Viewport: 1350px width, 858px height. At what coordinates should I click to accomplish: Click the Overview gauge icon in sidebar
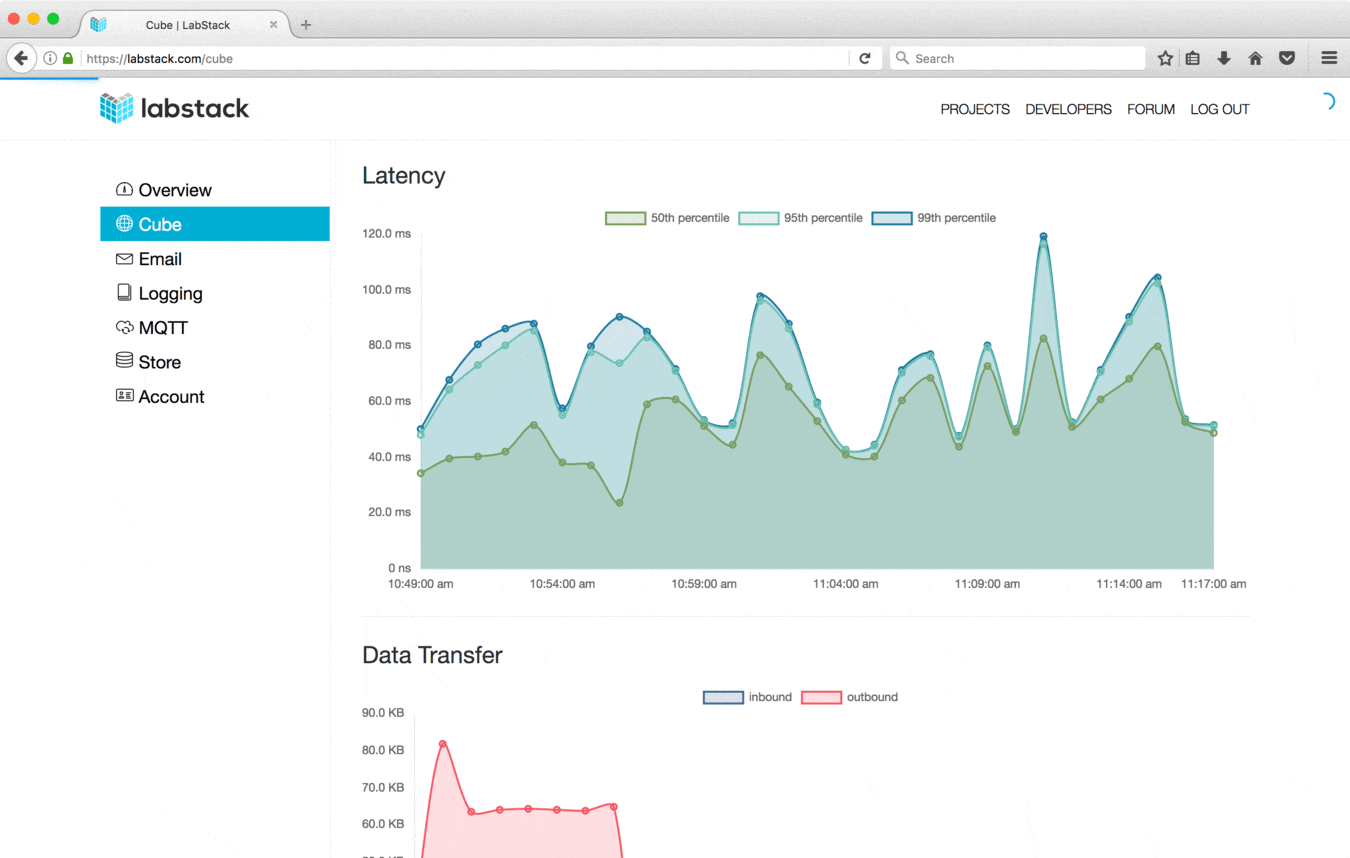124,189
